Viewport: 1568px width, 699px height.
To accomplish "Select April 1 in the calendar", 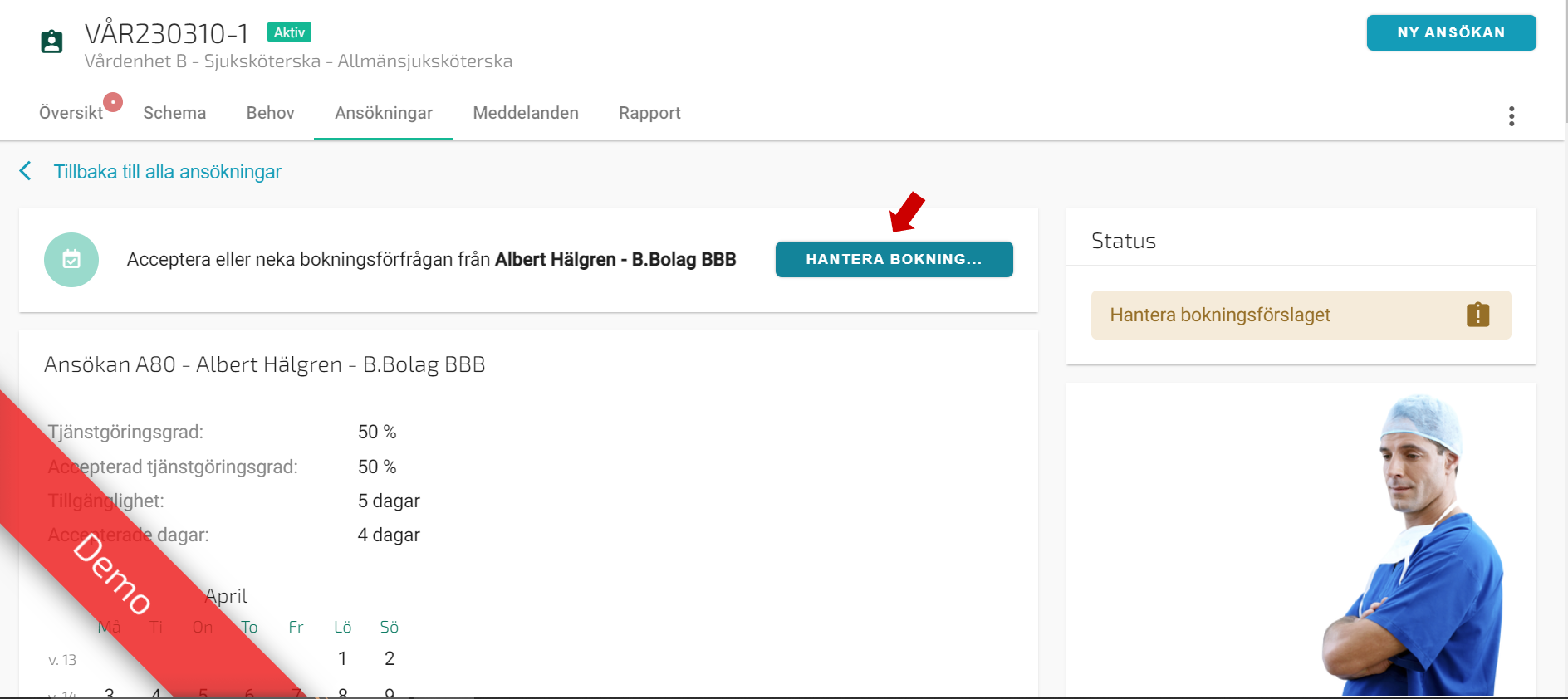I will pos(342,658).
